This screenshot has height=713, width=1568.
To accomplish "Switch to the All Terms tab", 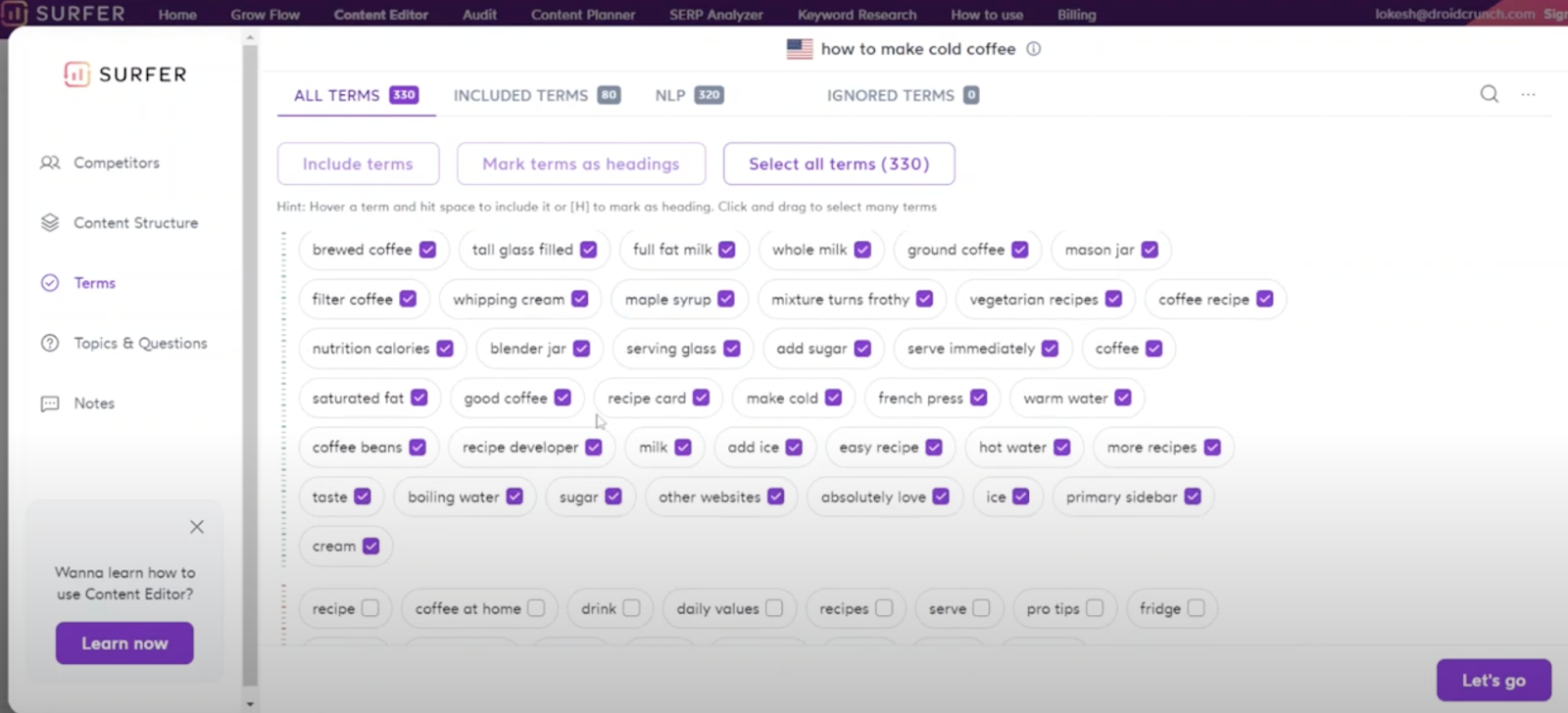I will pyautogui.click(x=356, y=95).
